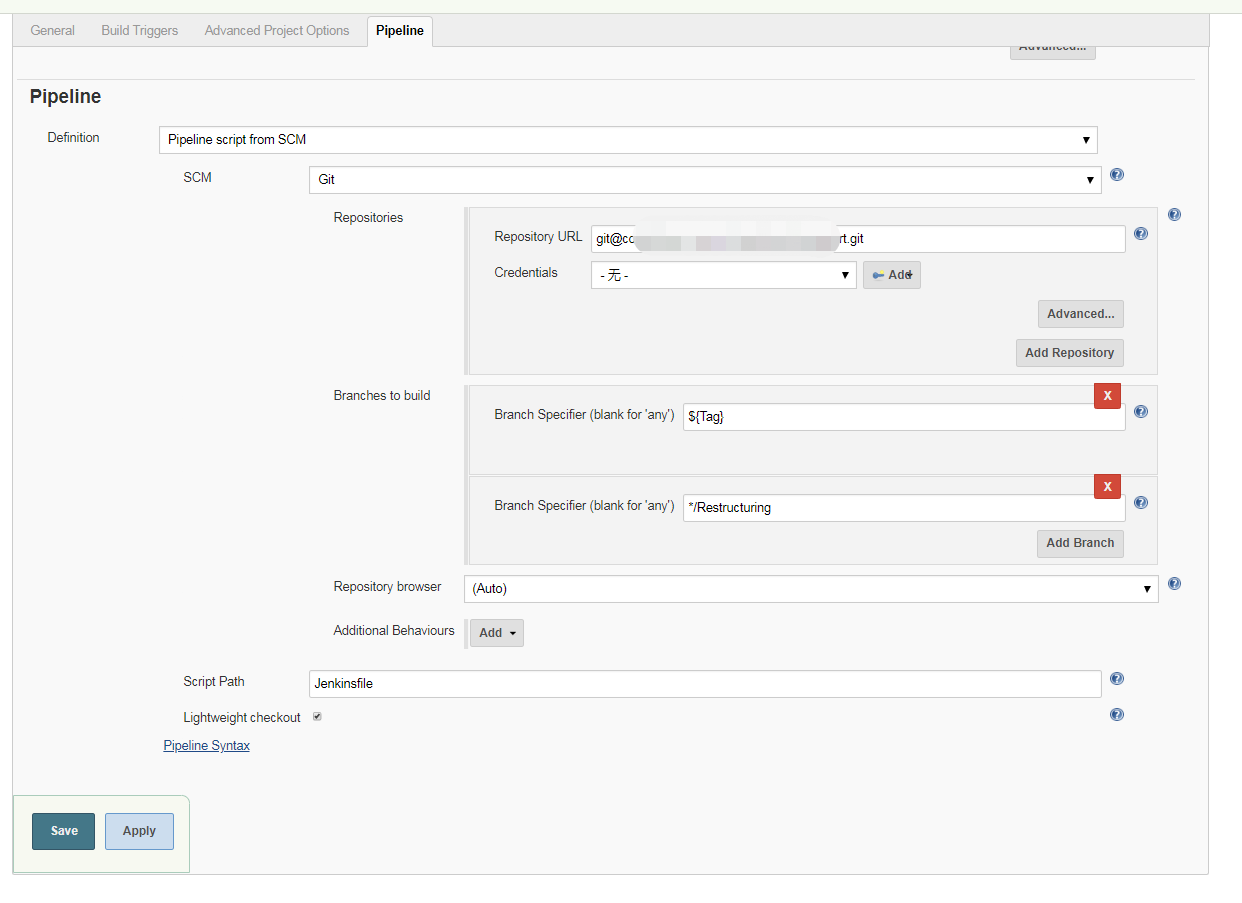1242x903 pixels.
Task: Open the Credentials dropdown
Action: pos(723,275)
